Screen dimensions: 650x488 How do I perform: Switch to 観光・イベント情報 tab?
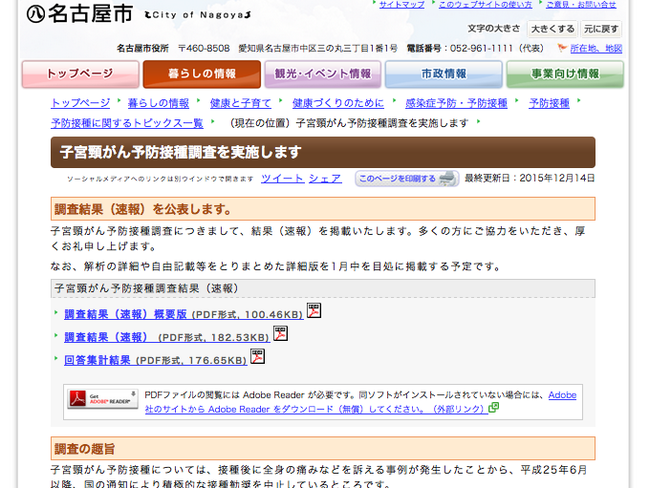click(322, 75)
